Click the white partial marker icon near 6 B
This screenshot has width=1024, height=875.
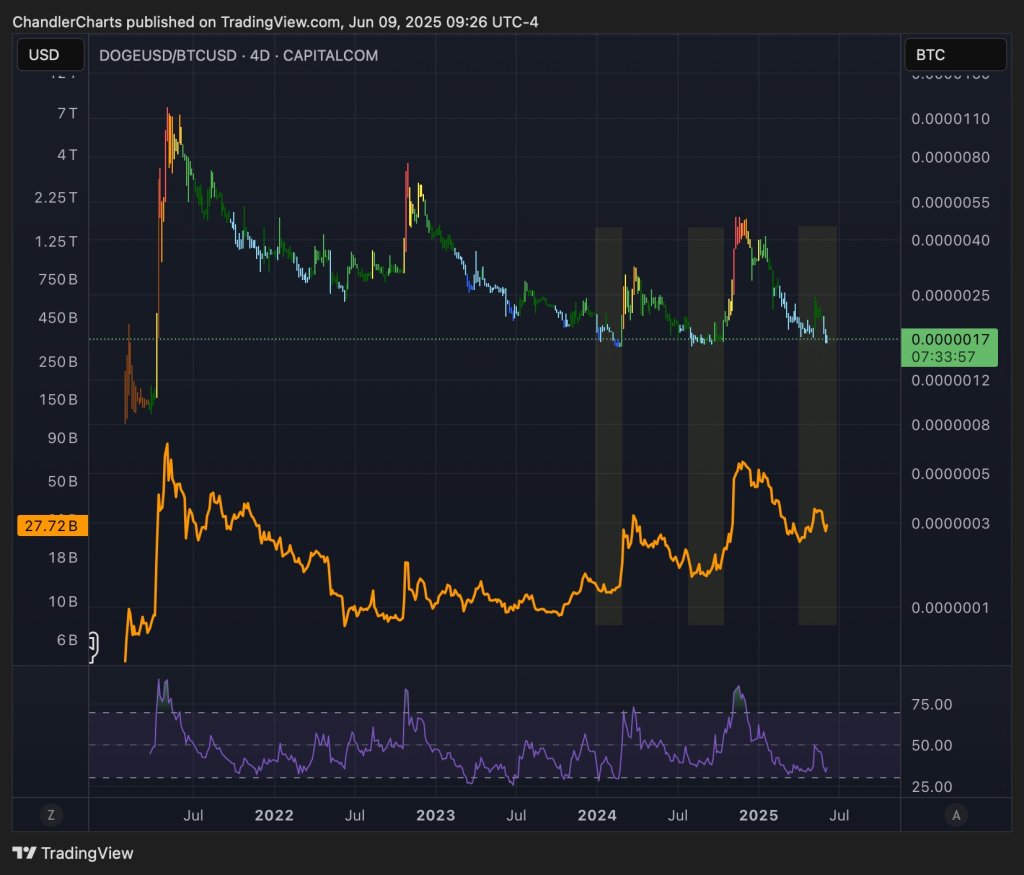pyautogui.click(x=93, y=647)
